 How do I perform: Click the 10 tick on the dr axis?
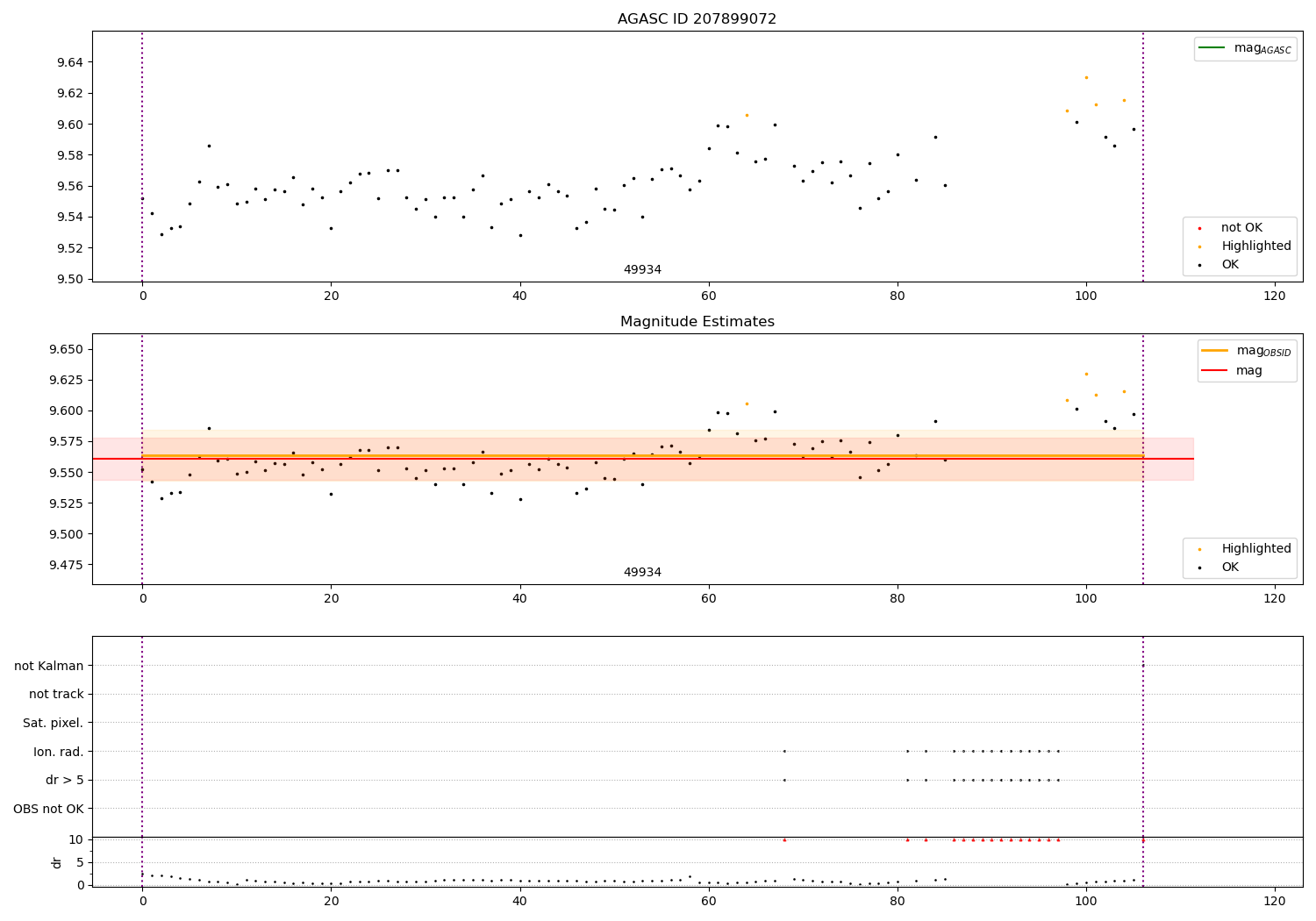tap(76, 840)
